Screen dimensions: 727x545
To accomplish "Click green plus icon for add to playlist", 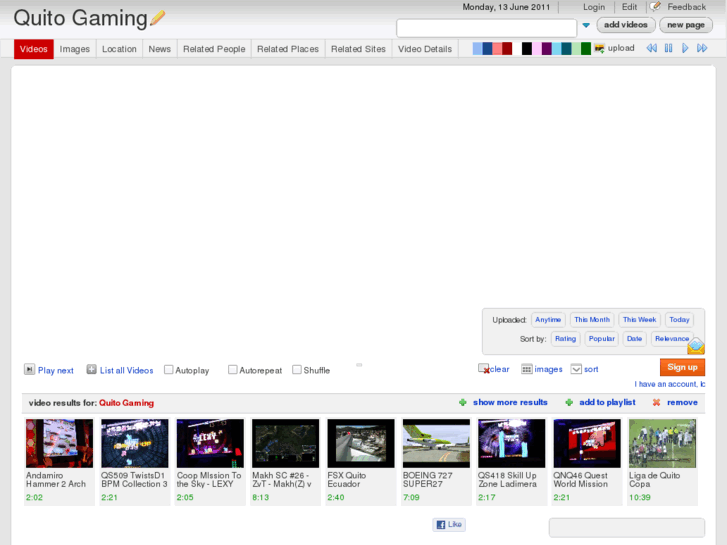I will [569, 403].
